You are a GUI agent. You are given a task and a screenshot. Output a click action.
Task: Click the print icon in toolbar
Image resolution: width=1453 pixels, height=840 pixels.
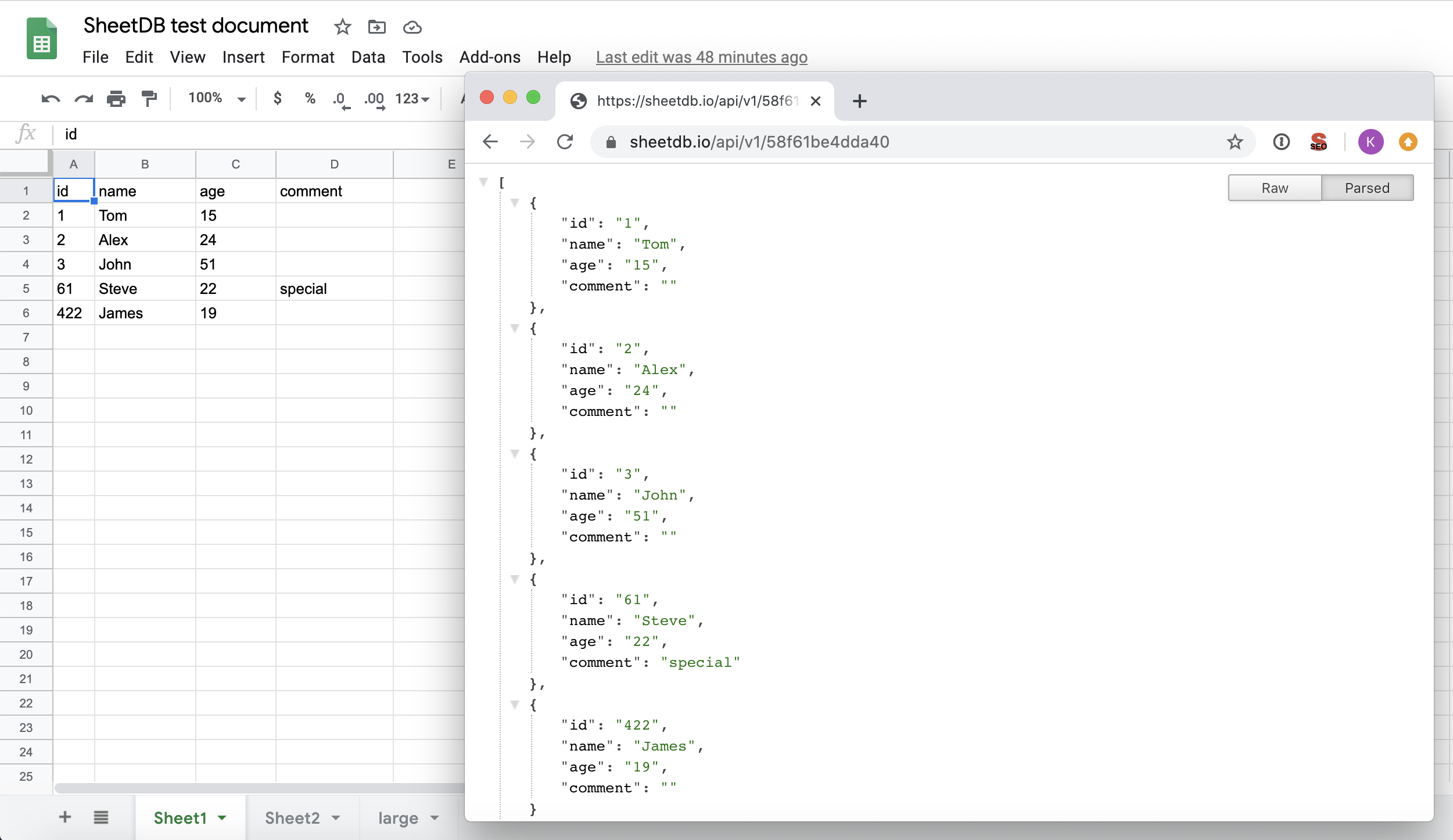point(116,99)
